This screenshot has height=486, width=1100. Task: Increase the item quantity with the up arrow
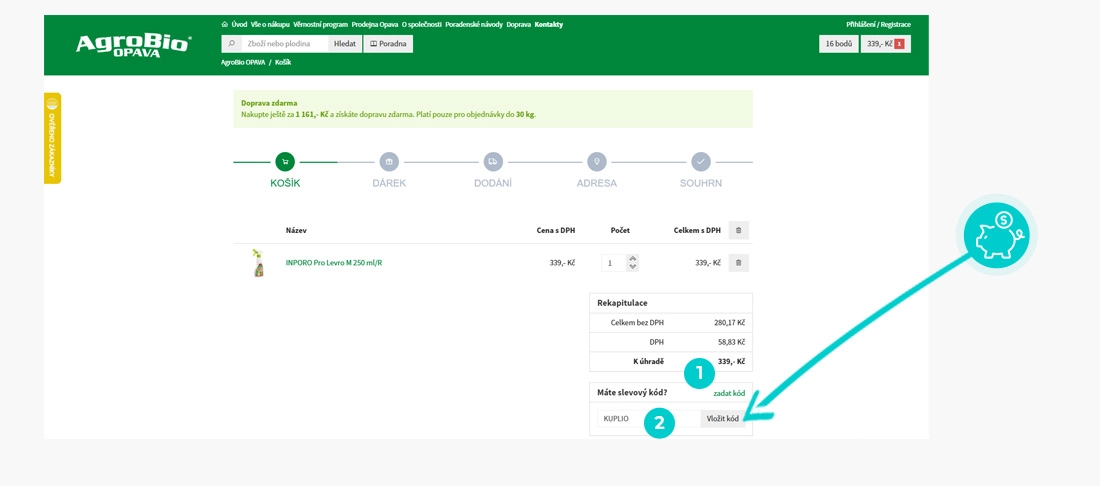tap(633, 258)
